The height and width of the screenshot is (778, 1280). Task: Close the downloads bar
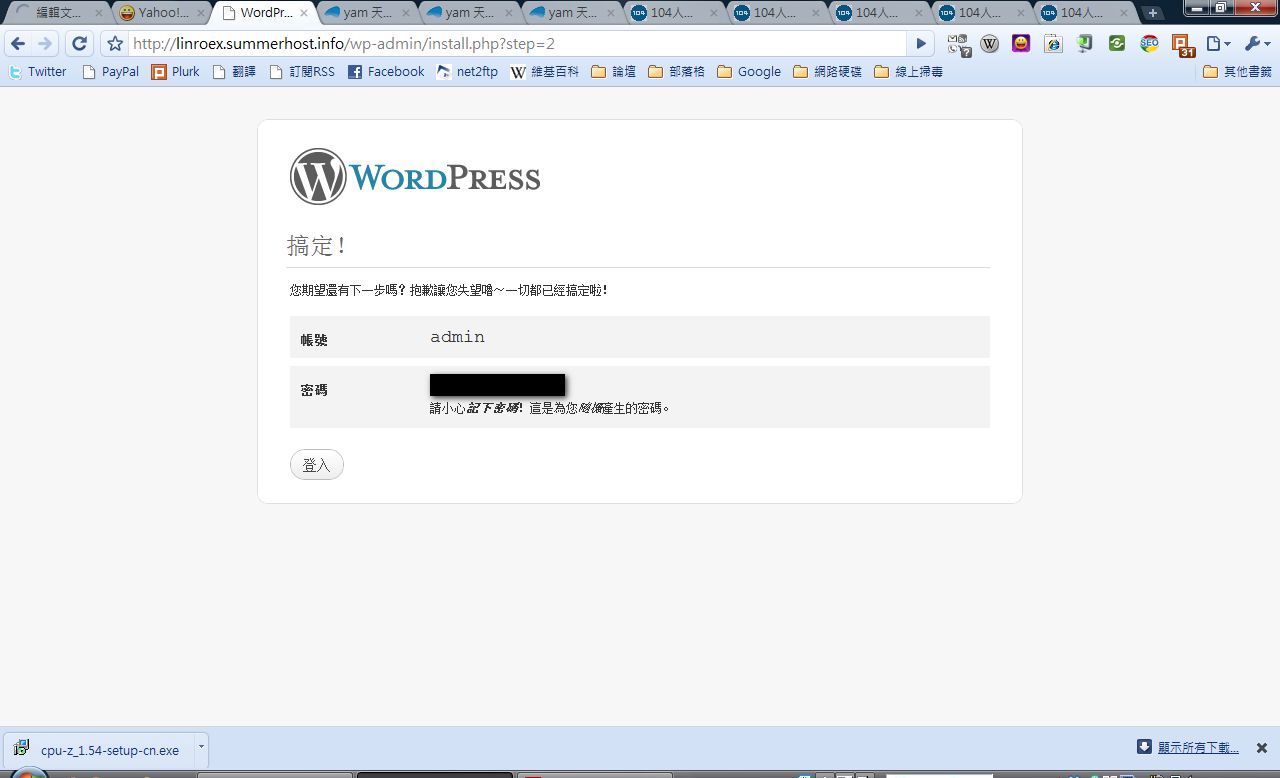[x=1262, y=748]
